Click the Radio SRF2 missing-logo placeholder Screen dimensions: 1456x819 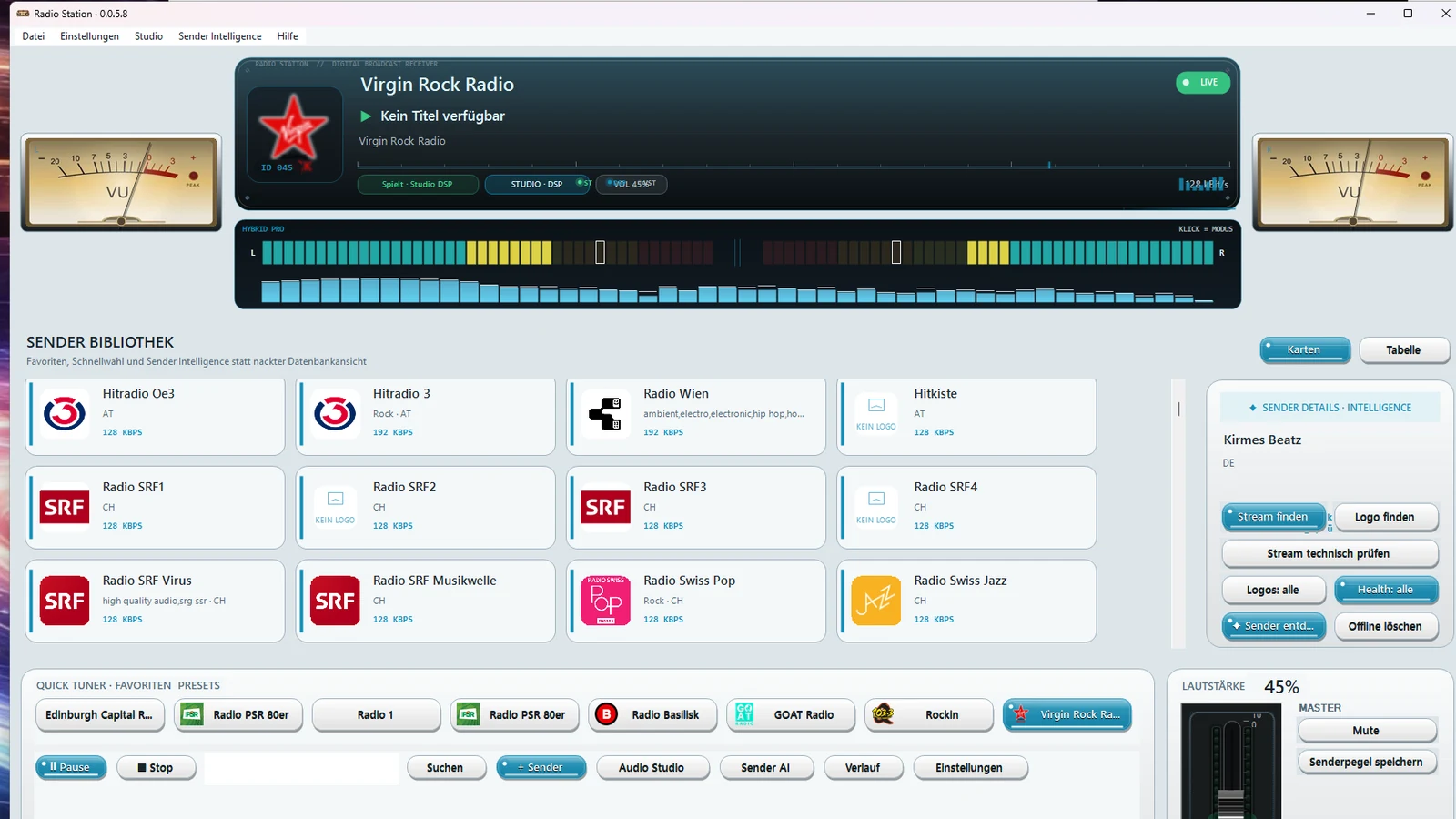tap(336, 508)
